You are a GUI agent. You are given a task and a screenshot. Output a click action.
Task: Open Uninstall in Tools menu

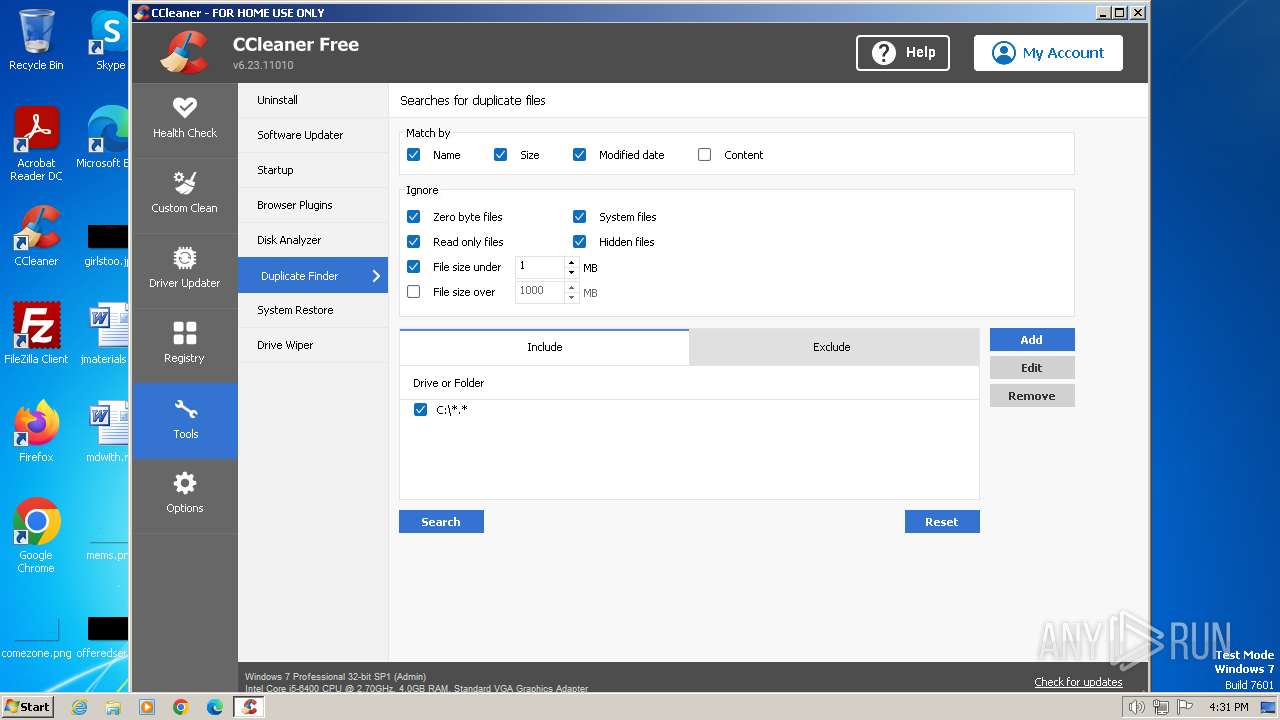[313, 100]
